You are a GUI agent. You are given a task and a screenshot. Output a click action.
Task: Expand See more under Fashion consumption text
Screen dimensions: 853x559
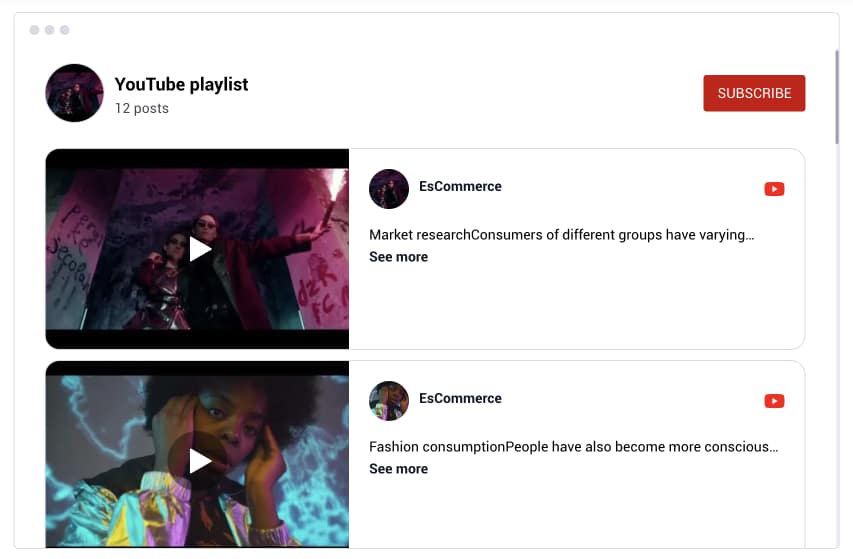(x=398, y=469)
